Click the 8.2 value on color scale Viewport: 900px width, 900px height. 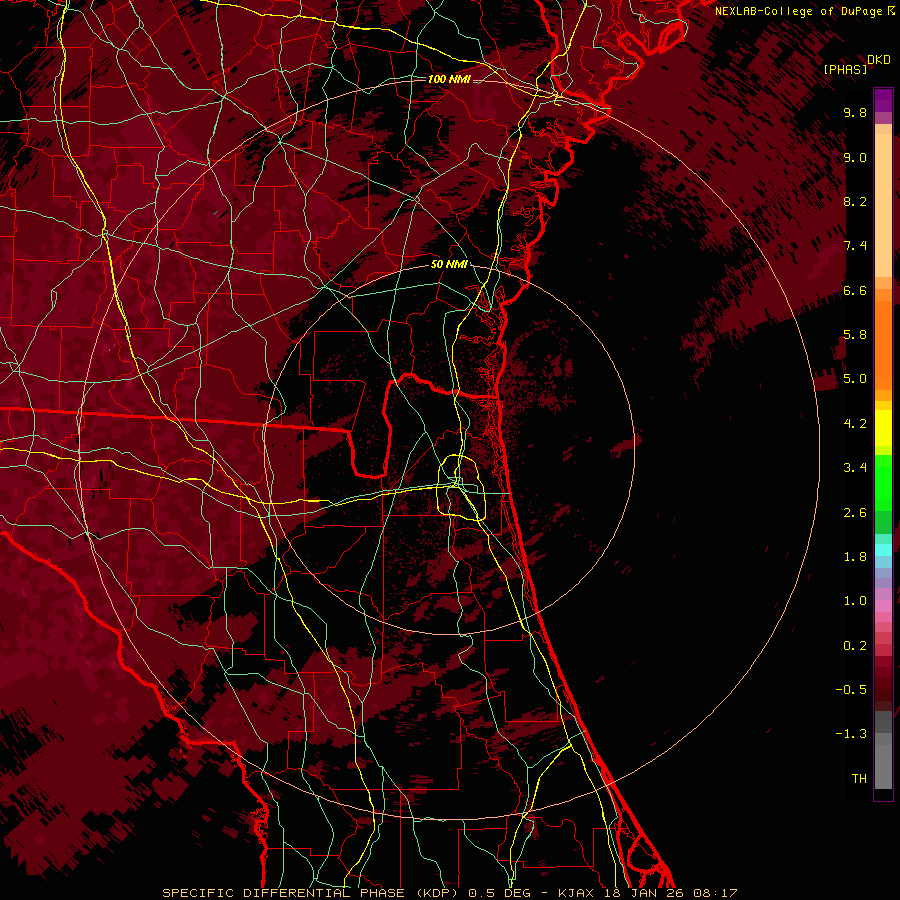(x=855, y=201)
